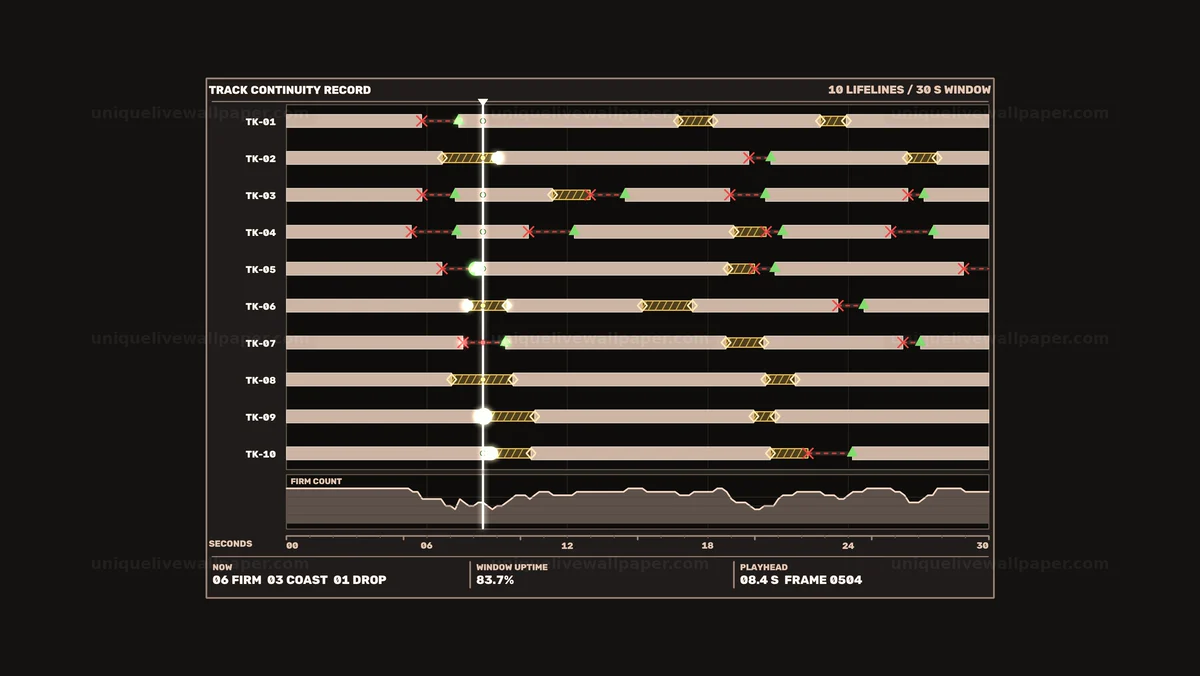Click the hollow playhead circle on TK-01
Screen dimensions: 1200x676
point(483,121)
